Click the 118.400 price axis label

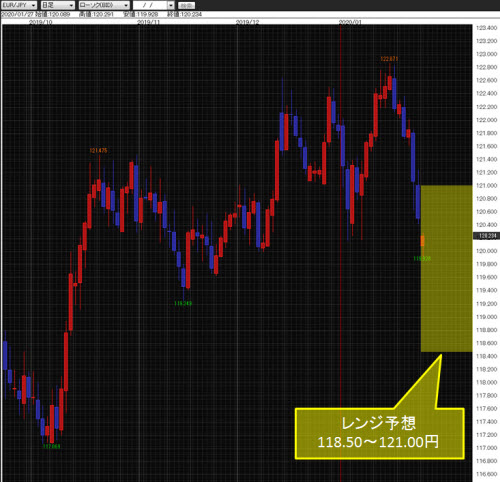coord(486,356)
